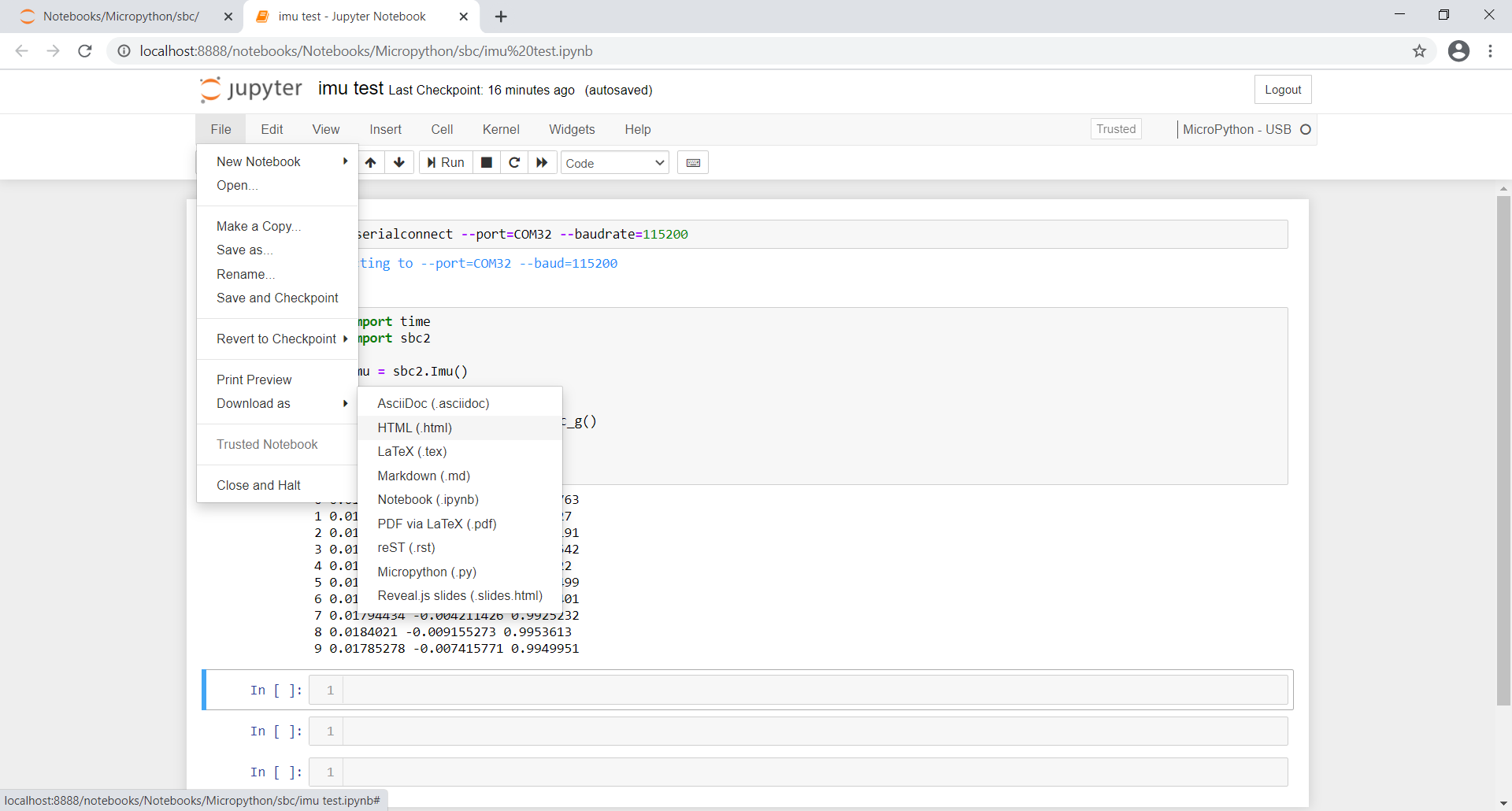This screenshot has width=1512, height=811.
Task: Reload the page in browser
Action: (x=85, y=51)
